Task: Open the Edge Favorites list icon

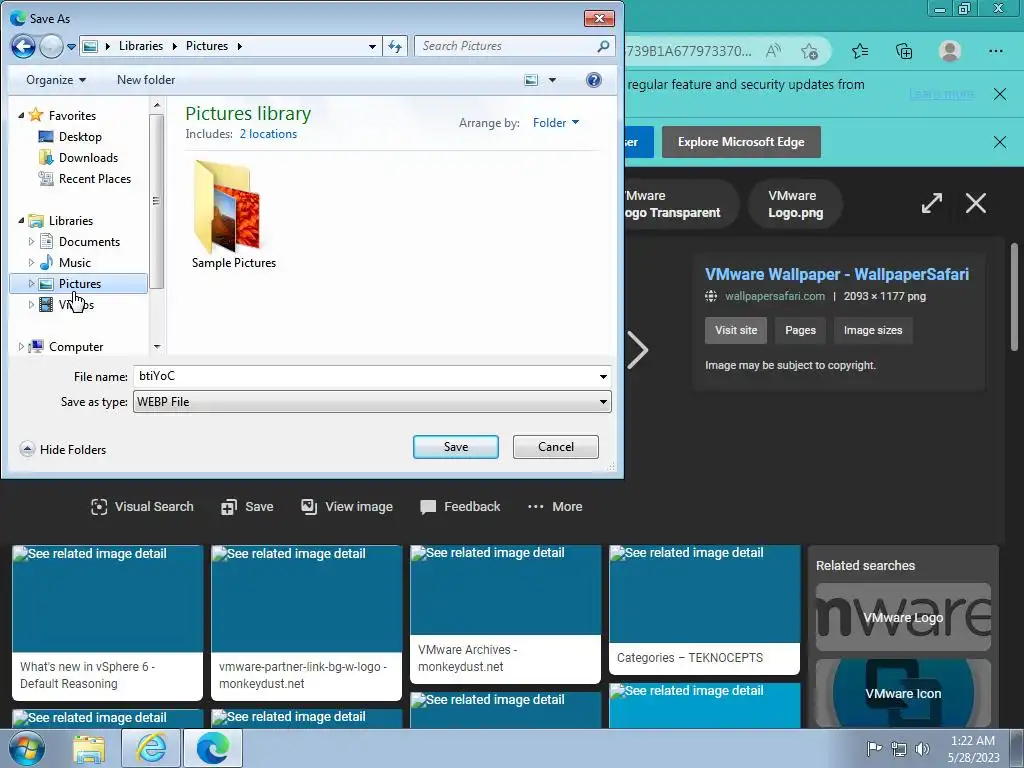Action: [x=860, y=51]
